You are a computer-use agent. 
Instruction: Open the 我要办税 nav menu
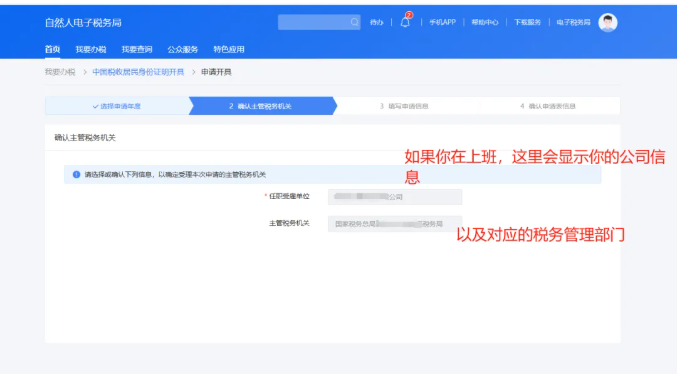click(91, 49)
